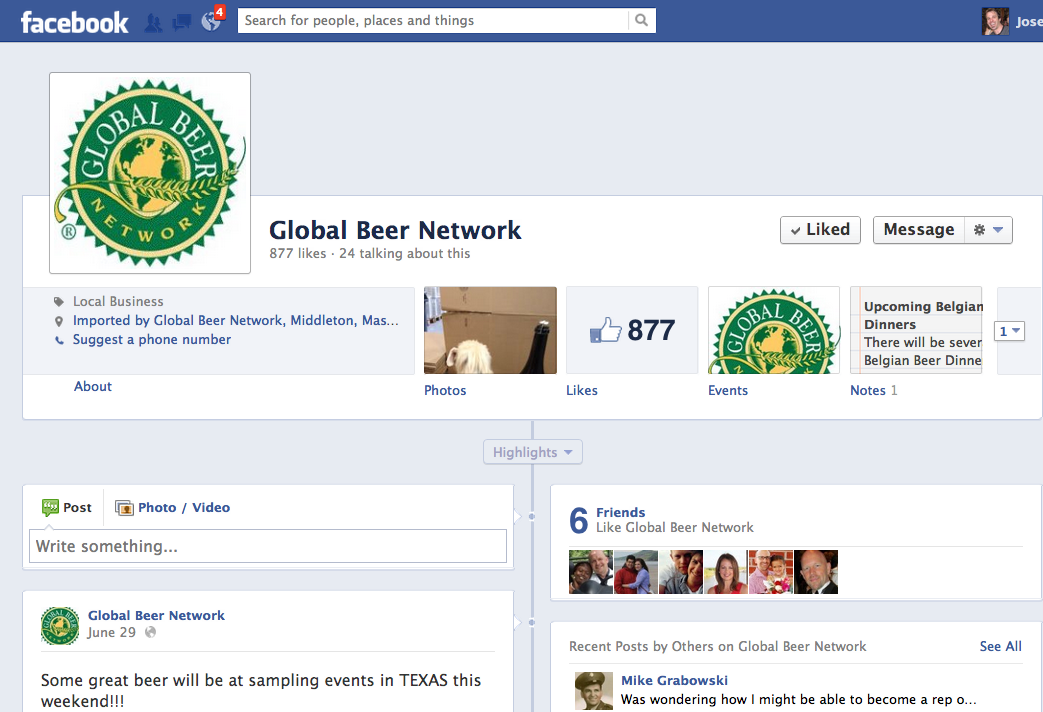The height and width of the screenshot is (712, 1043).
Task: Open second friend photo showing a couple
Action: point(636,572)
